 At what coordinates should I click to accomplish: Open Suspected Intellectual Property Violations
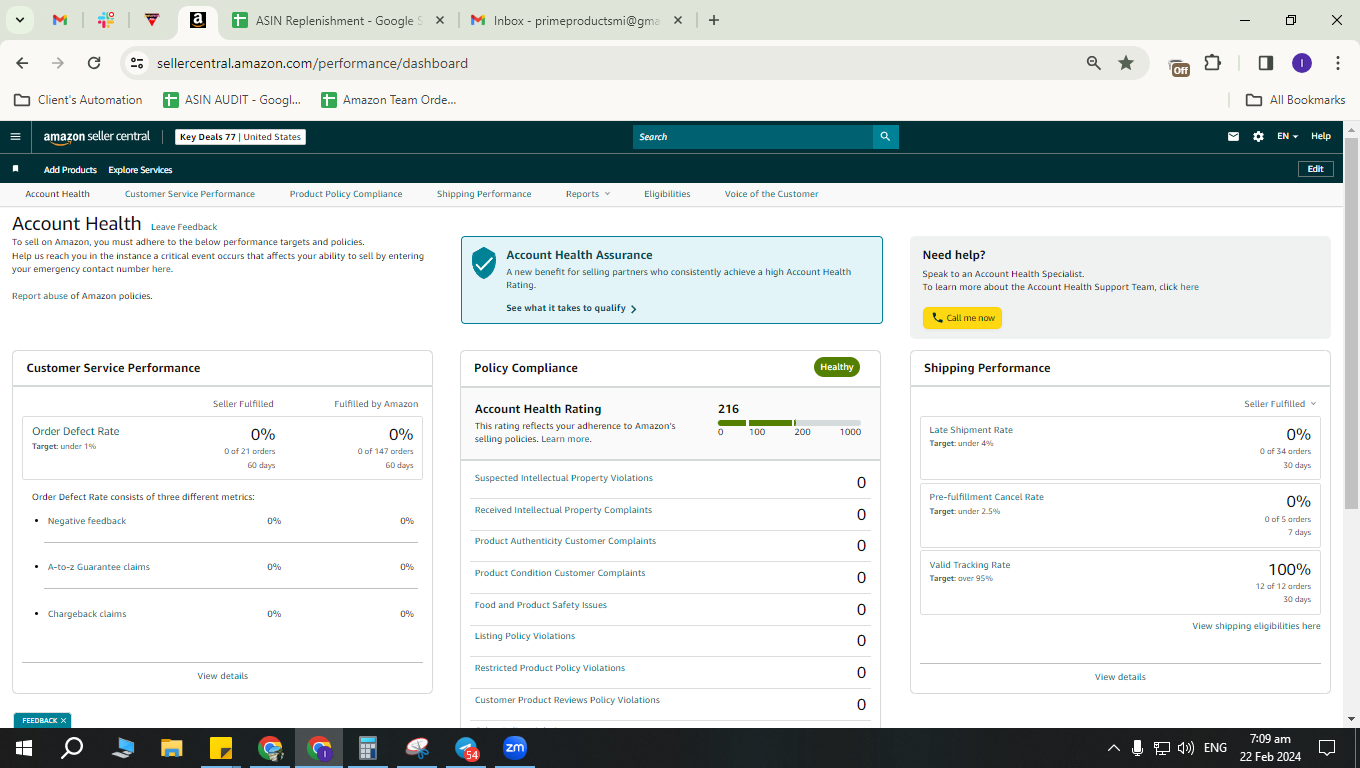click(564, 478)
